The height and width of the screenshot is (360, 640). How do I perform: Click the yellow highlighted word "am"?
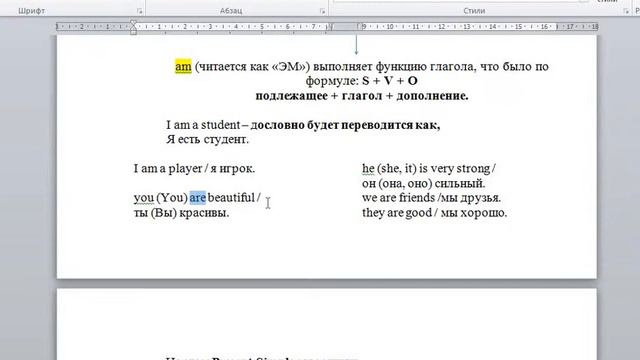[x=183, y=66]
